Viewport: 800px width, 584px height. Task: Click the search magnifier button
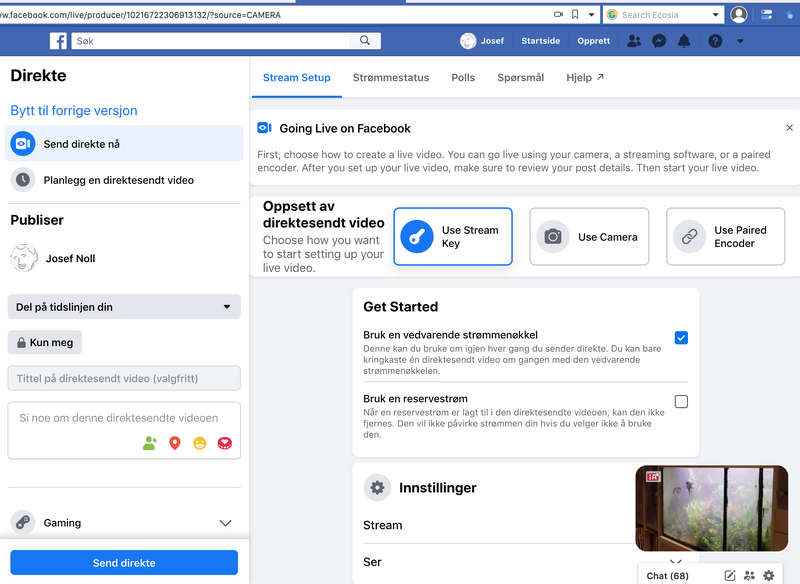(365, 41)
